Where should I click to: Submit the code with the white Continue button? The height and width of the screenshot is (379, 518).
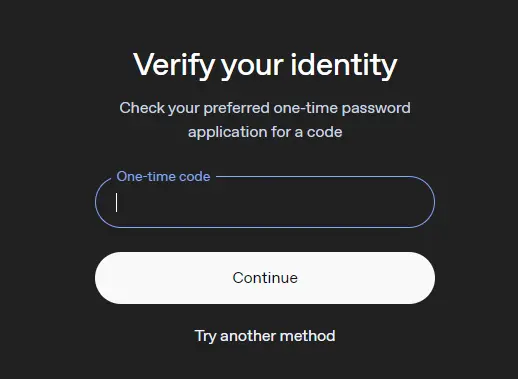click(x=265, y=278)
